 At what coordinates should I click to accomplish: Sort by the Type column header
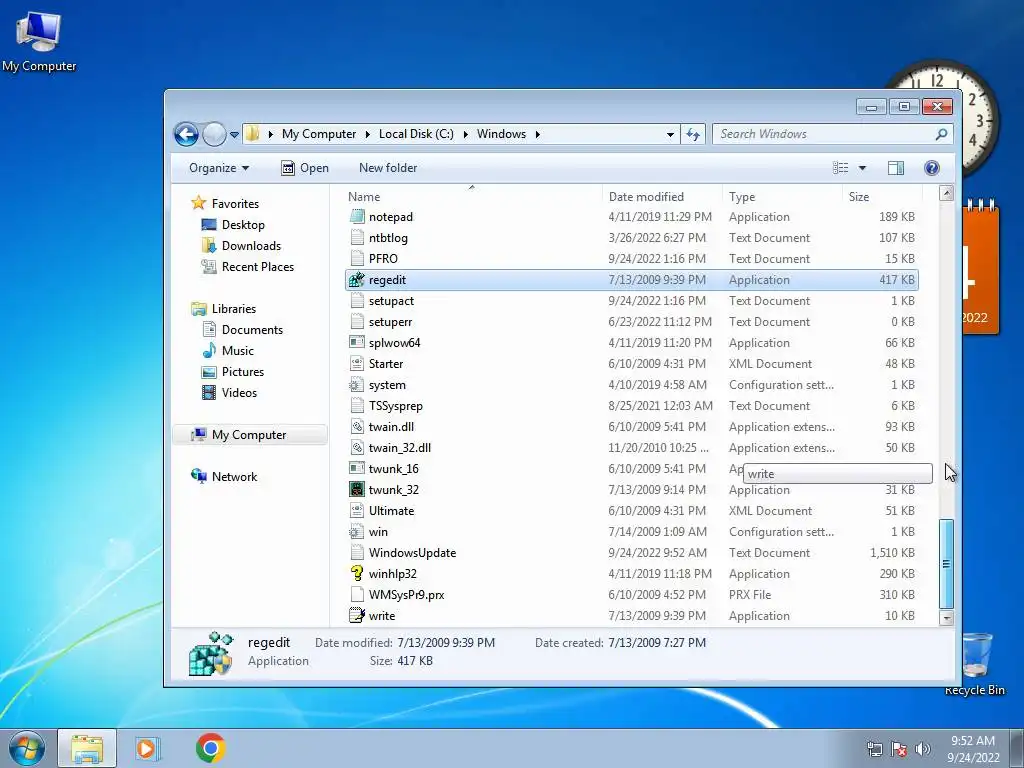click(x=782, y=197)
